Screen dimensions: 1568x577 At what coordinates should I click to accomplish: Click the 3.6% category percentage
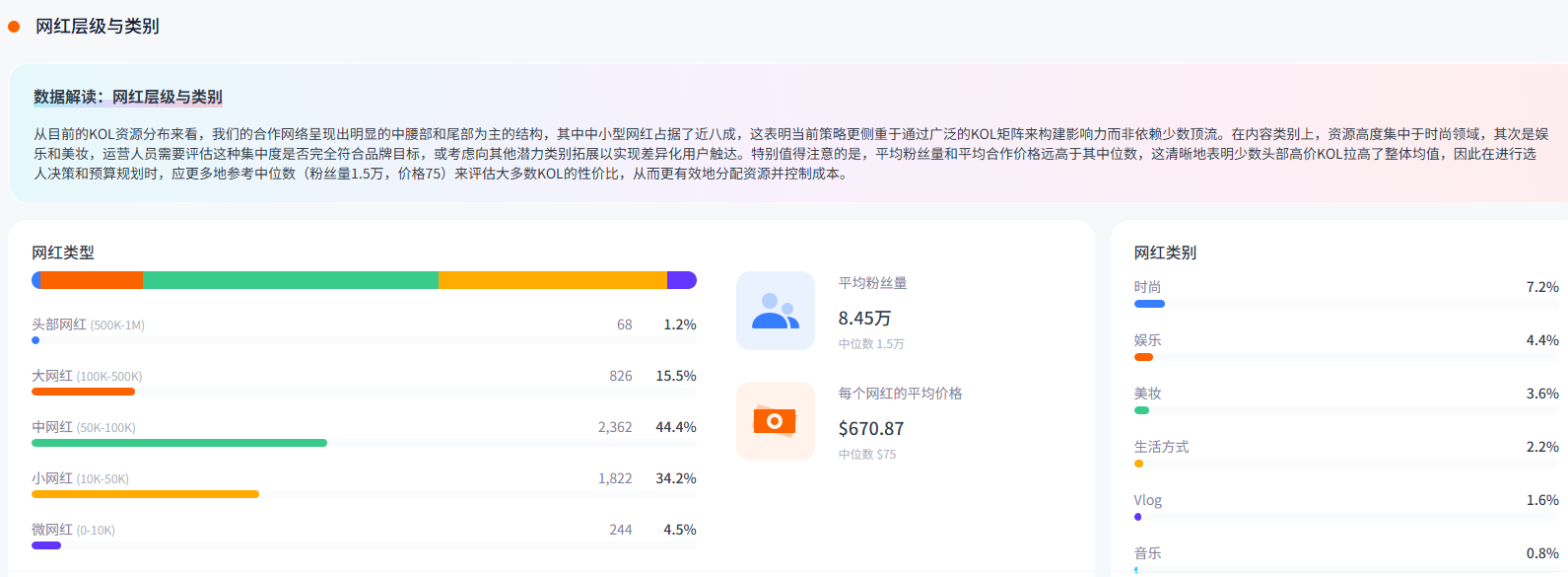(x=1542, y=394)
